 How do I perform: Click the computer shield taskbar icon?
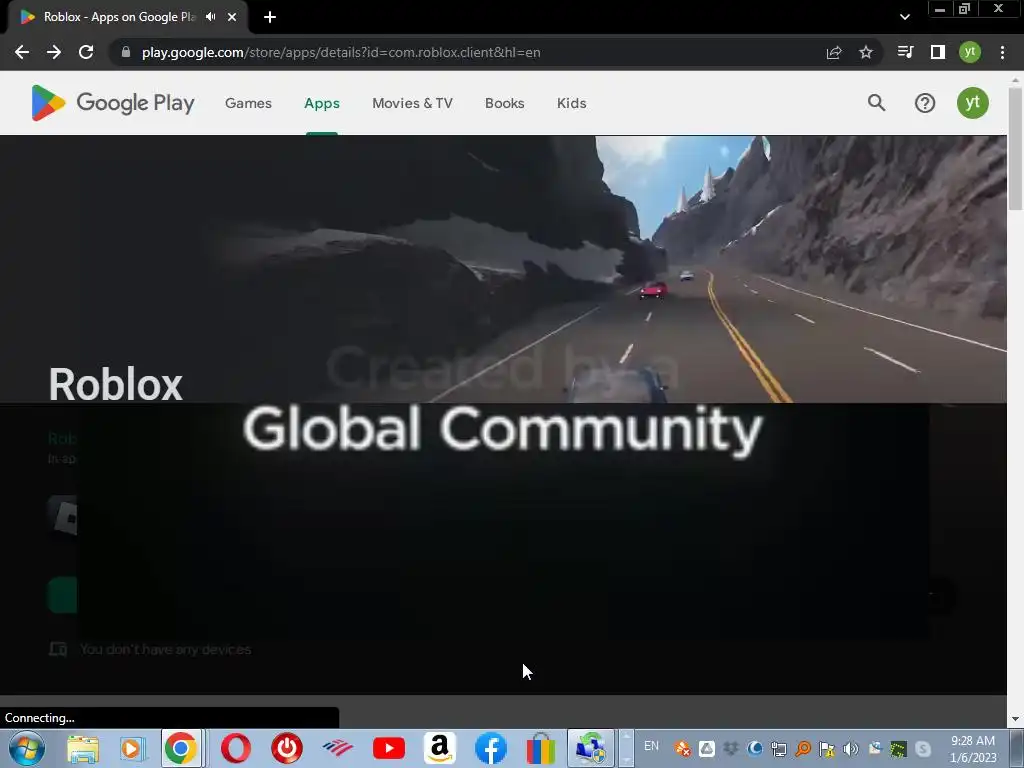[591, 748]
